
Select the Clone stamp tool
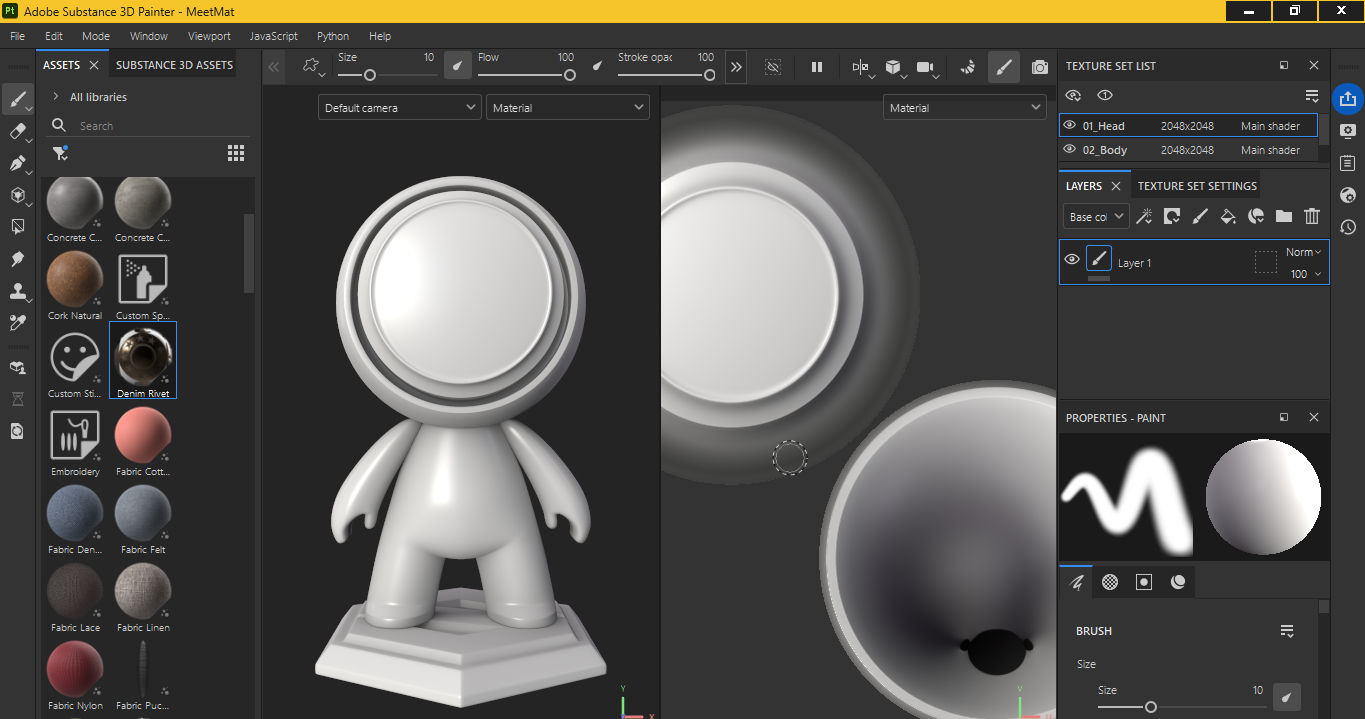click(x=17, y=291)
